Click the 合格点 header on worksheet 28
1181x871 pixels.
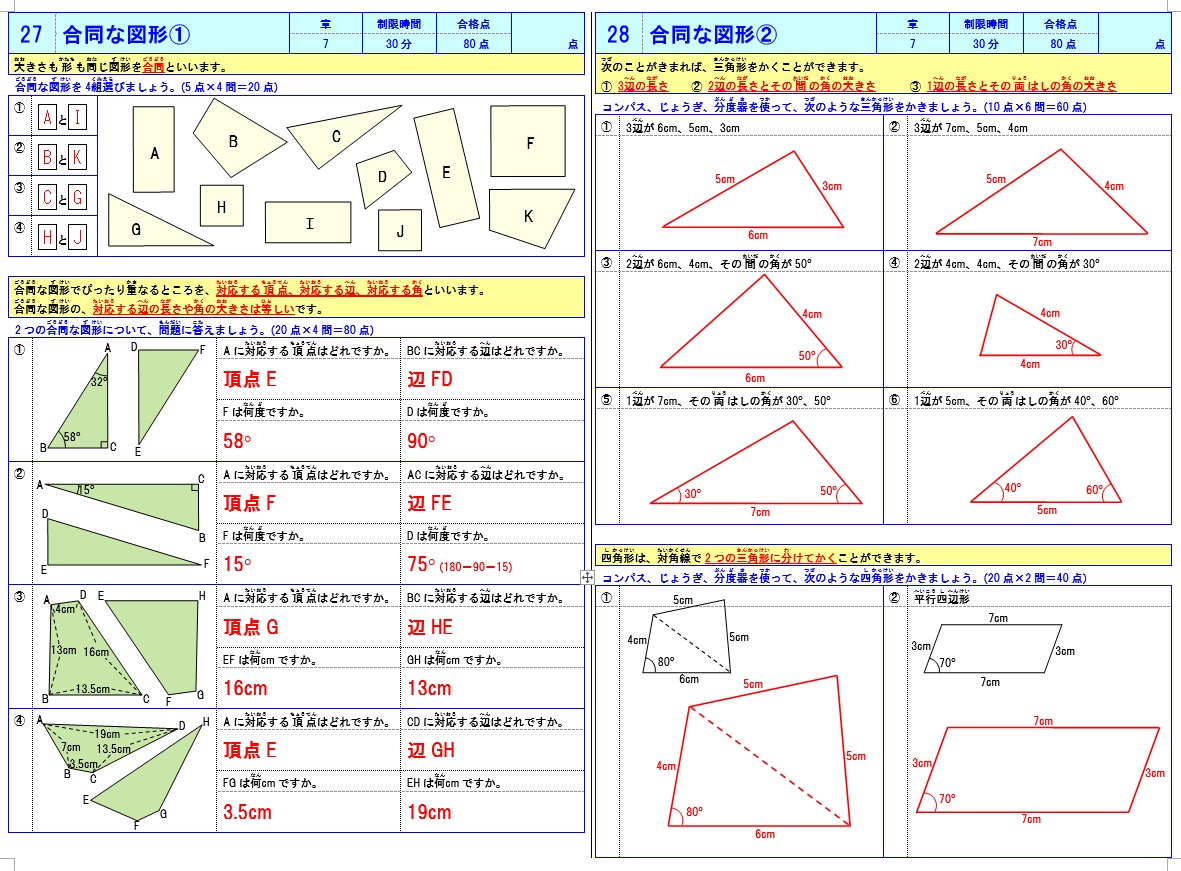1060,24
